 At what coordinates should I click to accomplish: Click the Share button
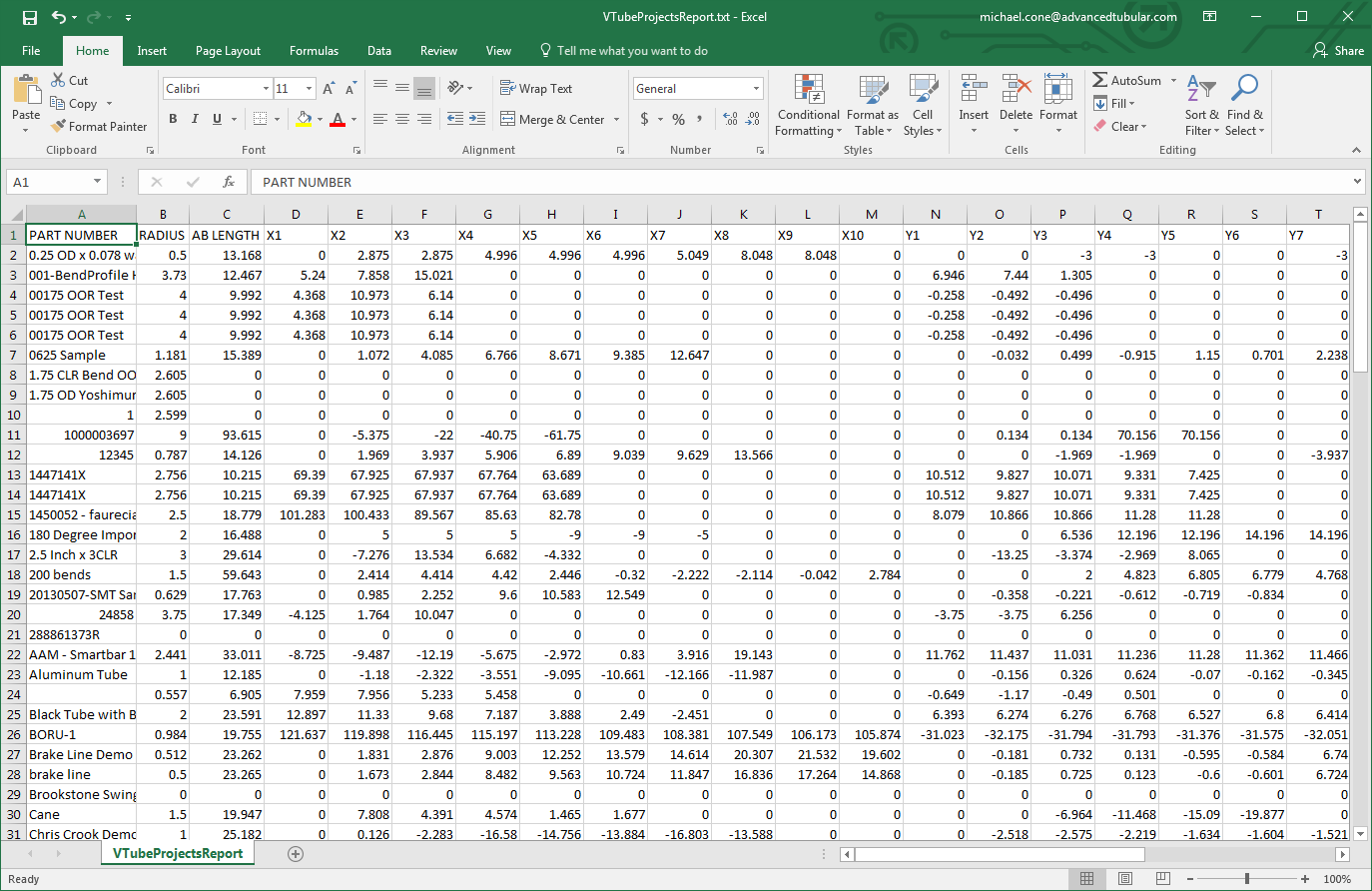[1338, 51]
